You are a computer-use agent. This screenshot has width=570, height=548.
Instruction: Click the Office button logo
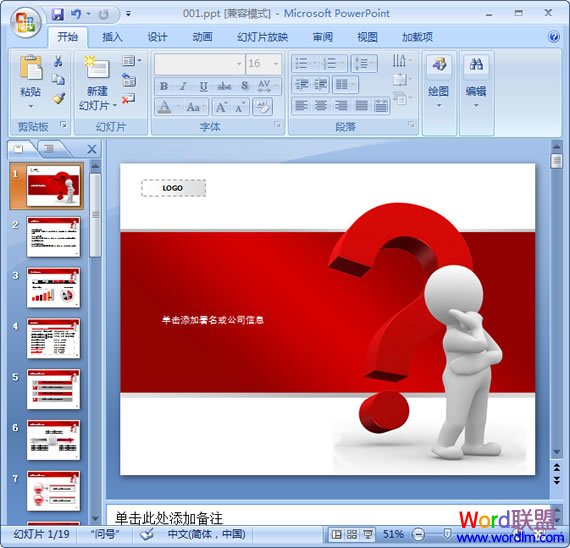coord(25,23)
